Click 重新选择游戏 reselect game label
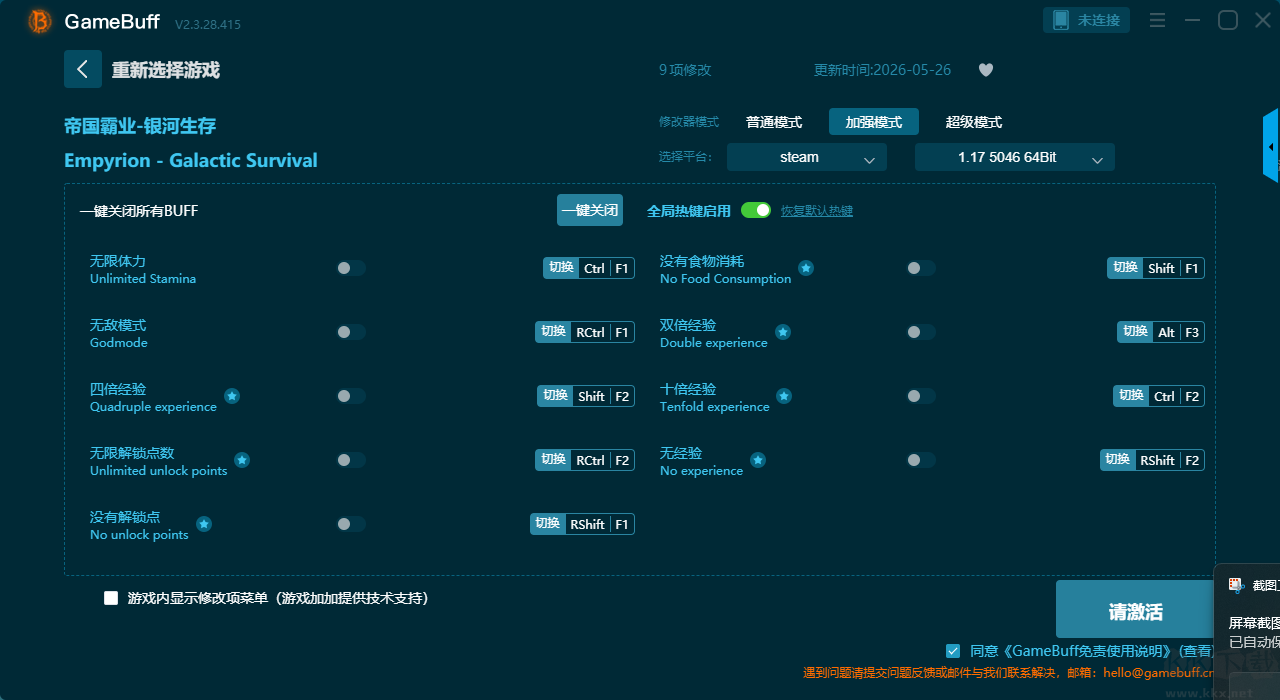The height and width of the screenshot is (700, 1280). [166, 70]
